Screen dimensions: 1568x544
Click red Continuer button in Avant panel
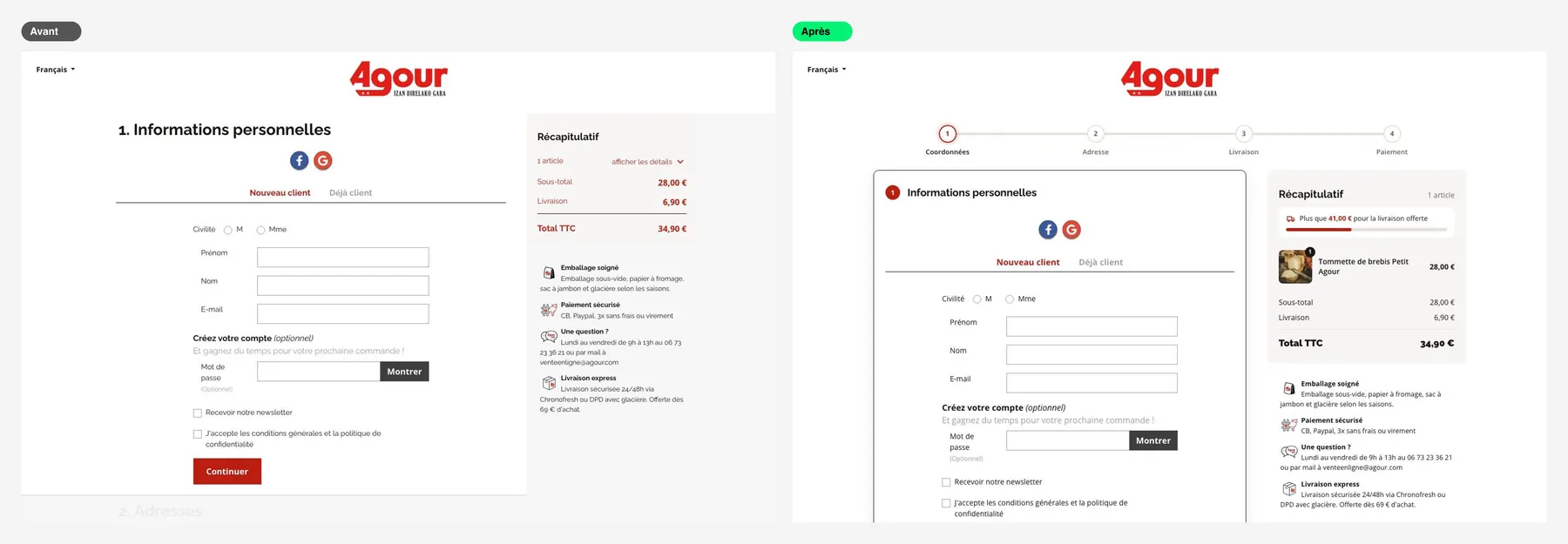227,472
